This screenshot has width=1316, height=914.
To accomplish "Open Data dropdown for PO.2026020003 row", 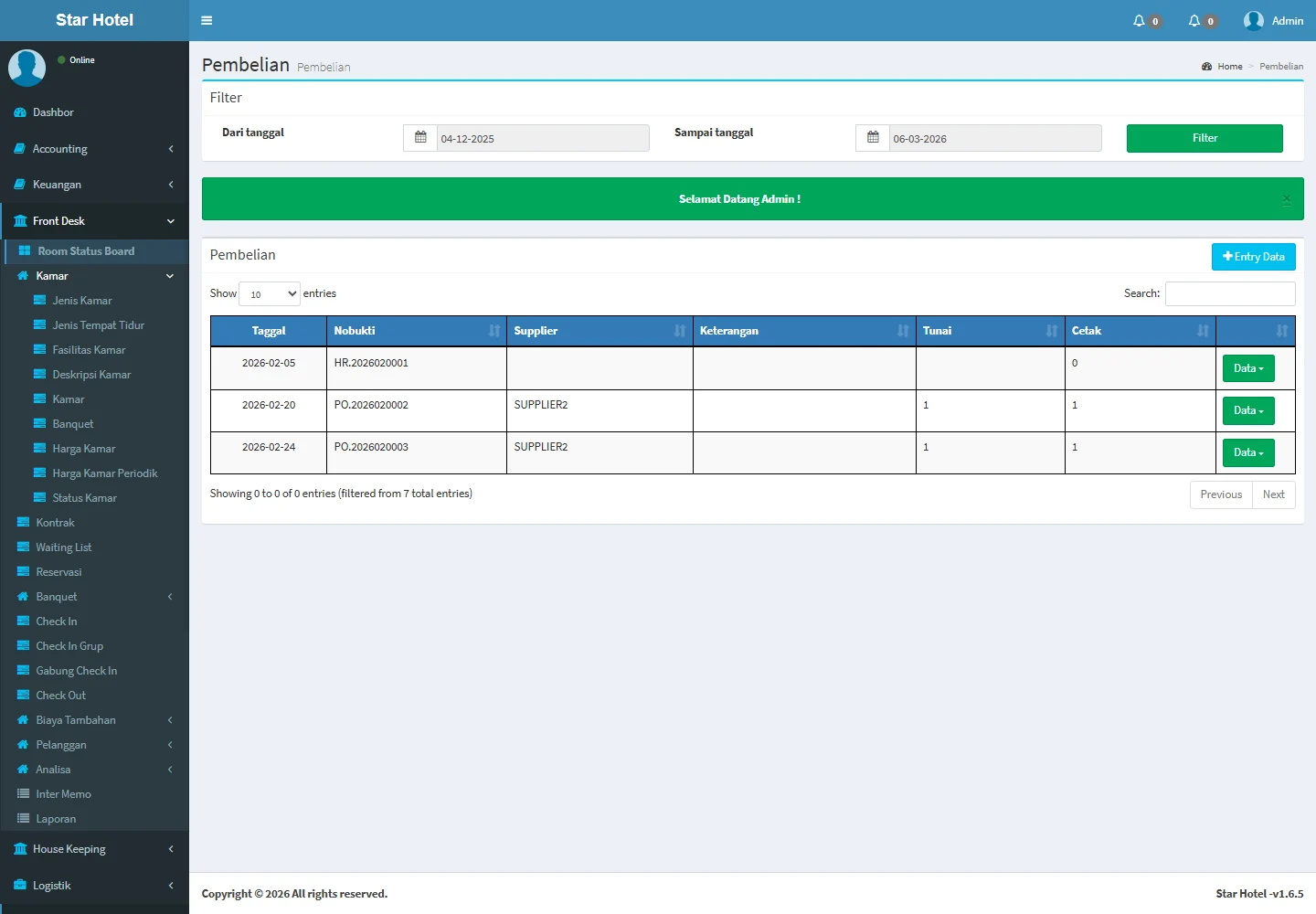I will (1247, 452).
